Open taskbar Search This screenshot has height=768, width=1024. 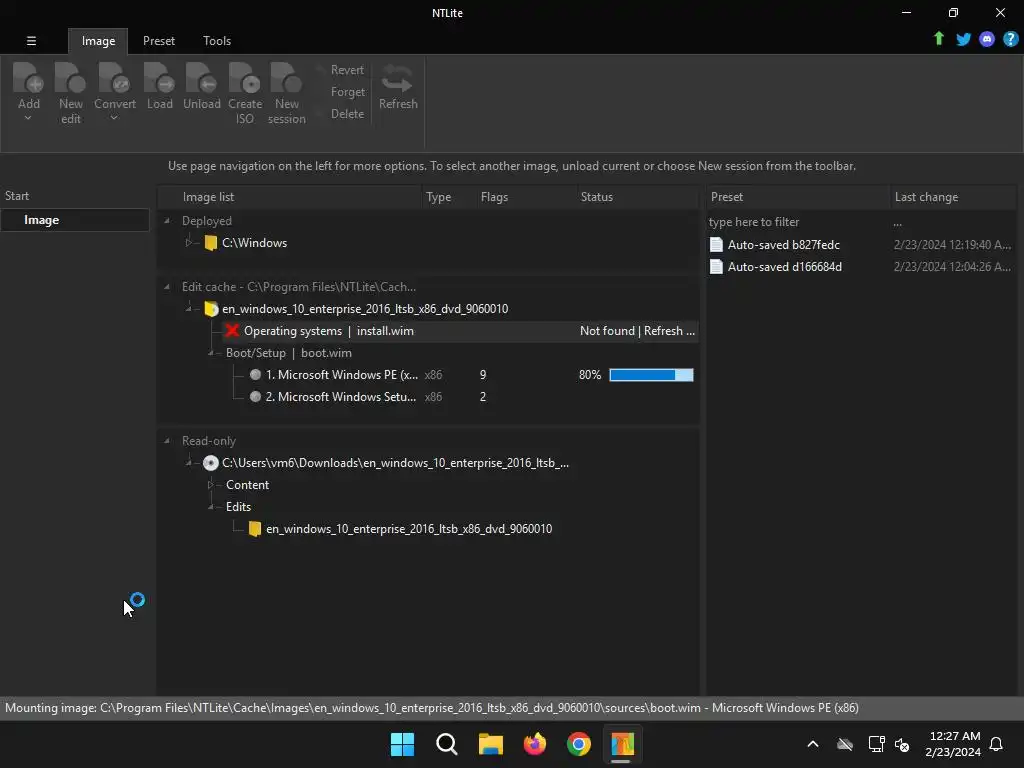[x=447, y=744]
